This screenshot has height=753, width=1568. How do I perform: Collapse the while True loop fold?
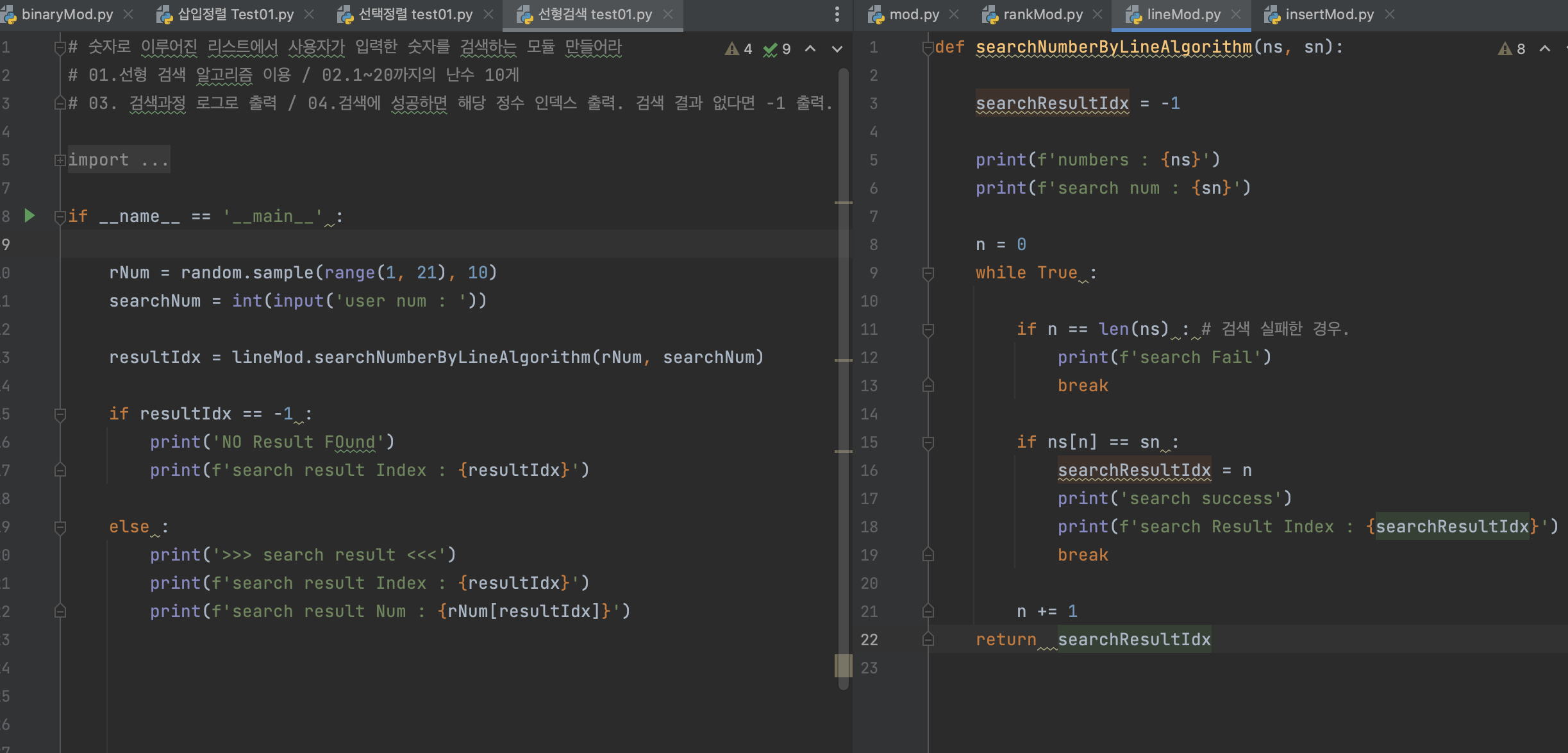click(x=928, y=273)
